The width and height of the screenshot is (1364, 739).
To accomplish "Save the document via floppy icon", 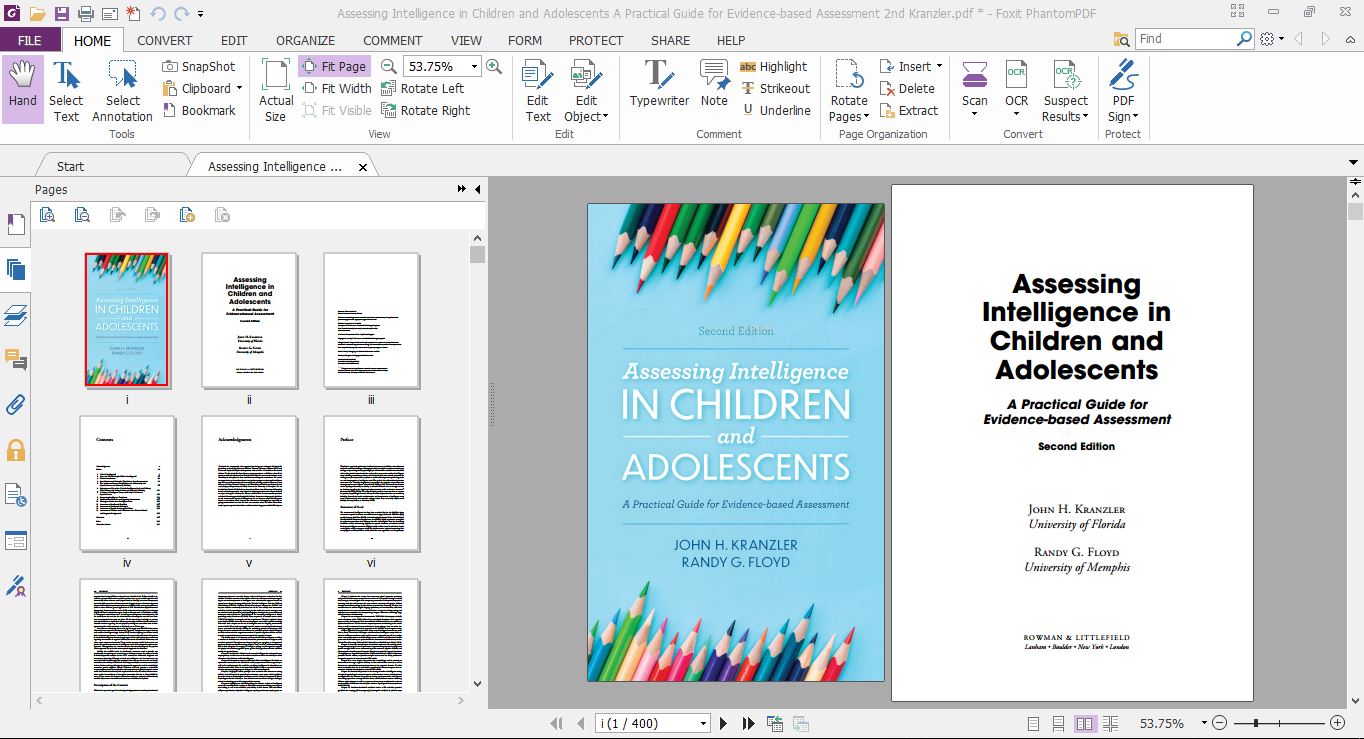I will [x=62, y=13].
